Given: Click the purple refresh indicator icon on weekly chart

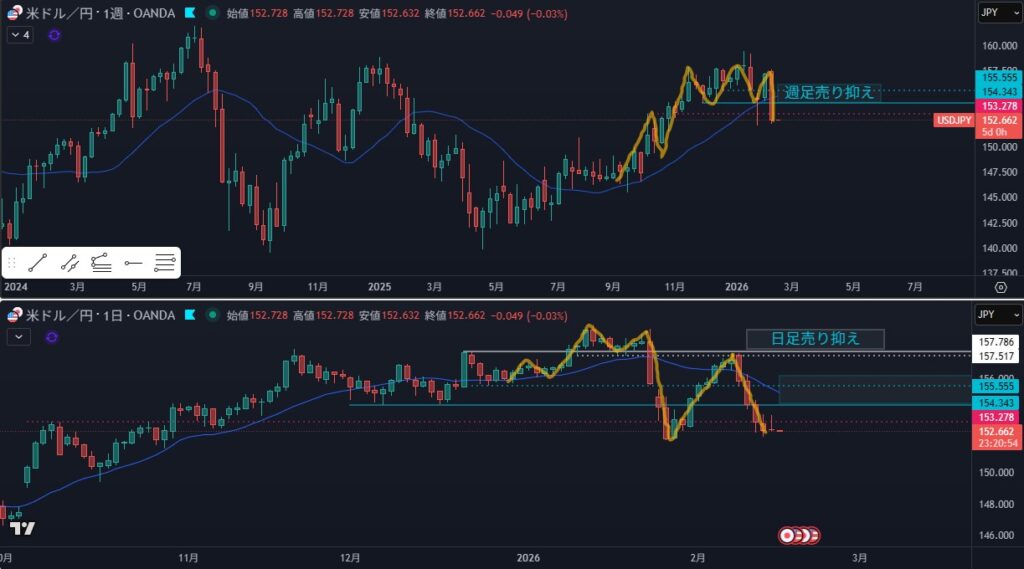Looking at the screenshot, I should 54,34.
